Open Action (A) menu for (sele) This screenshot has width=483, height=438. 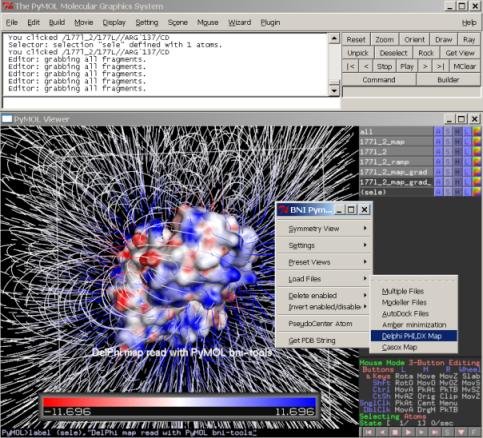pos(438,192)
